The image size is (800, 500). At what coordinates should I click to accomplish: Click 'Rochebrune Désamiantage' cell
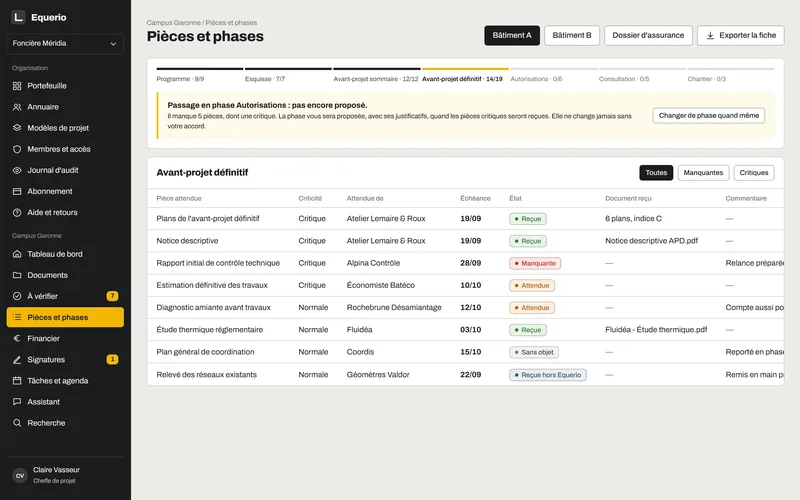[394, 308]
